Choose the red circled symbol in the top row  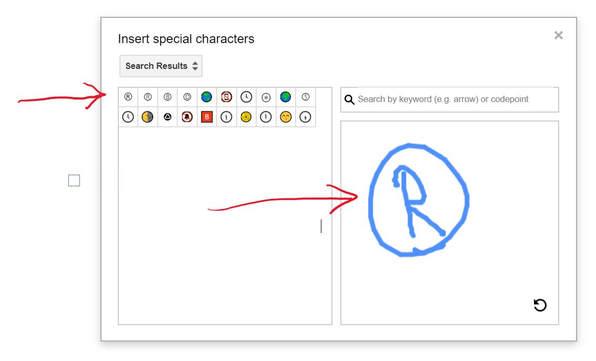[226, 97]
